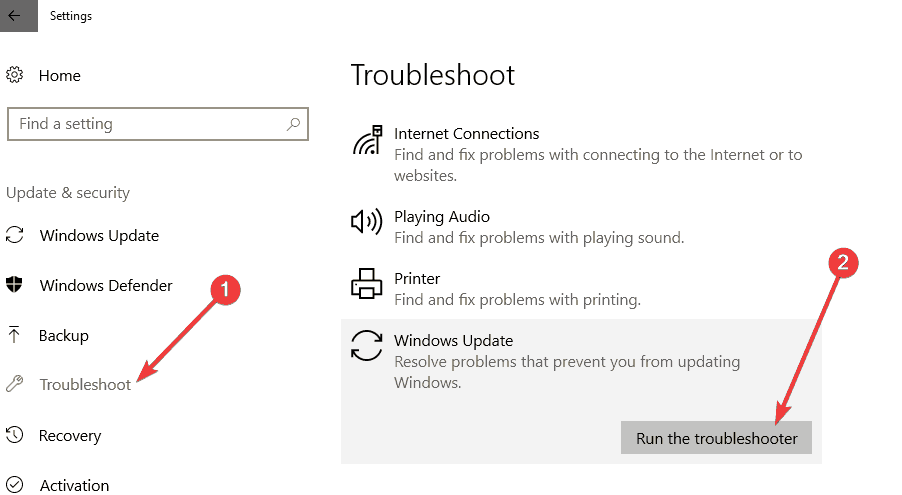
Task: Click the Activation checkmark icon
Action: (15, 485)
